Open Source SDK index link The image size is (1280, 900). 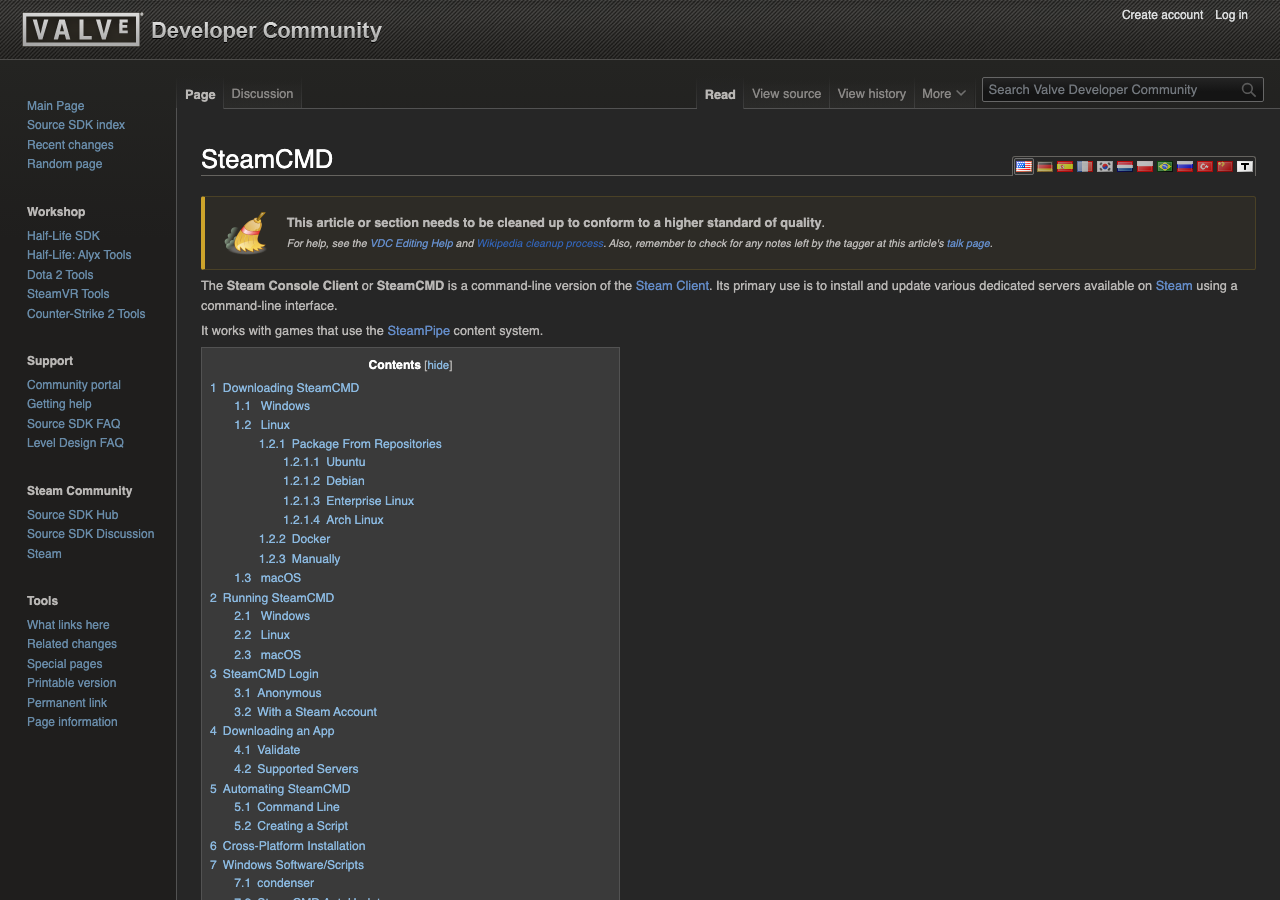pos(76,125)
